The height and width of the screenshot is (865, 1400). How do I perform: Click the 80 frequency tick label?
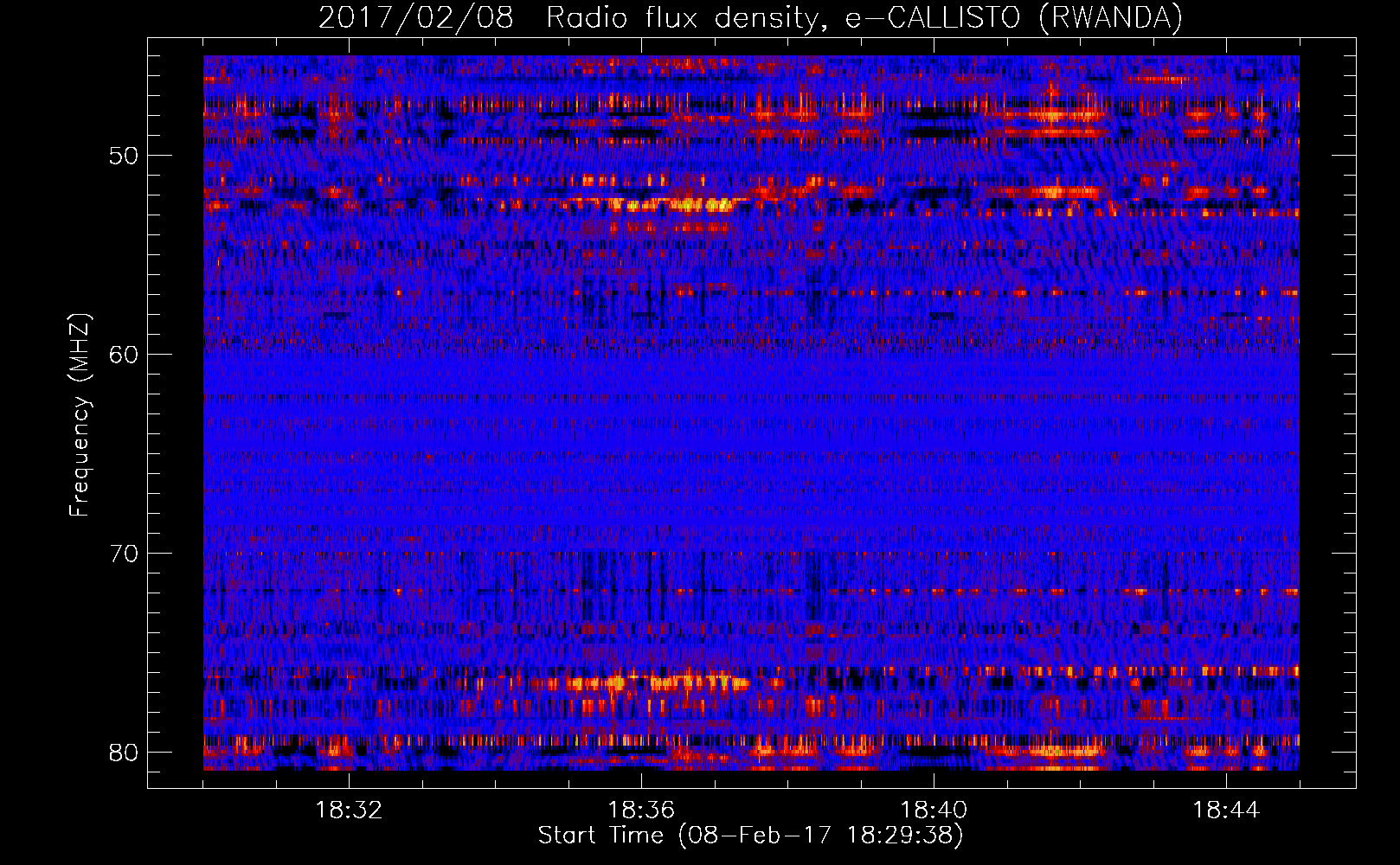click(x=124, y=753)
